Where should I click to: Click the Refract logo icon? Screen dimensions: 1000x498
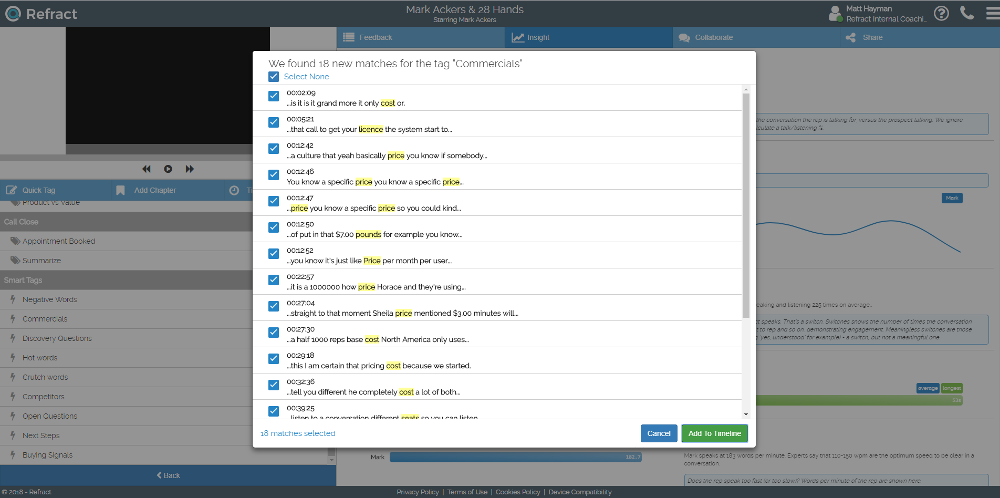coord(12,13)
